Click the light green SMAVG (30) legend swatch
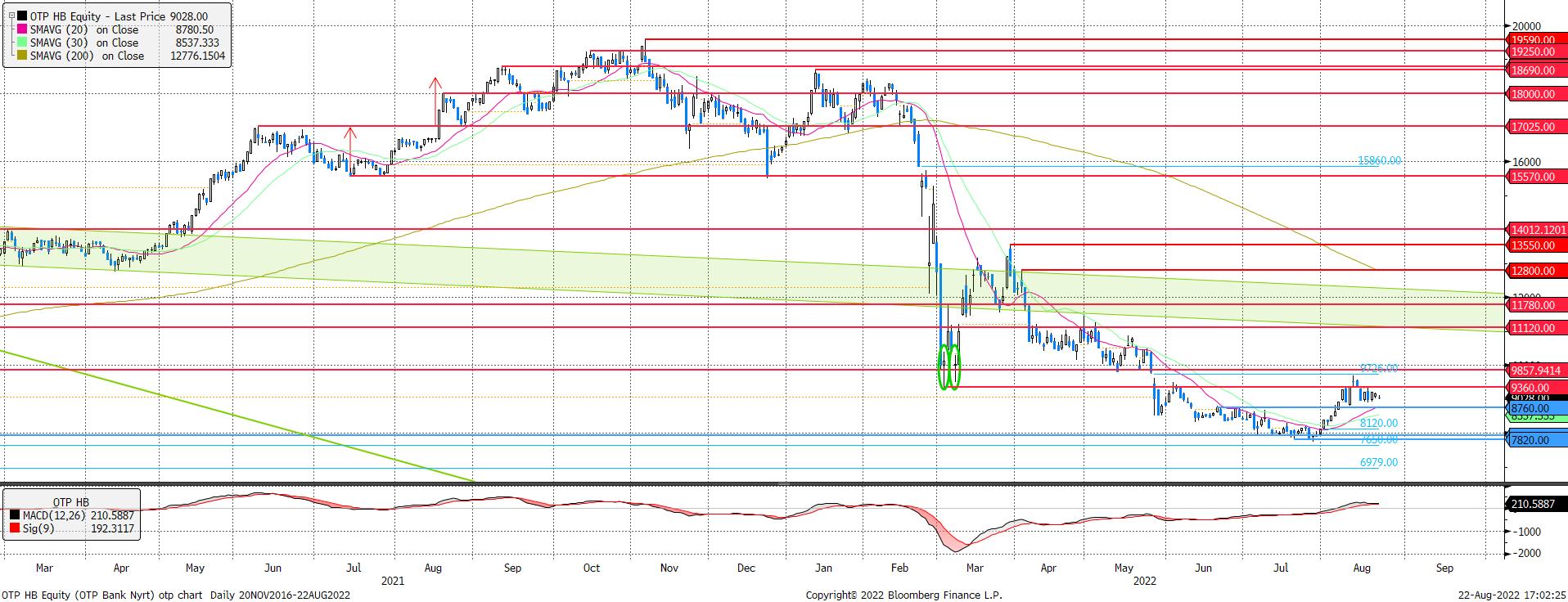This screenshot has height=602, width=1568. (21, 43)
